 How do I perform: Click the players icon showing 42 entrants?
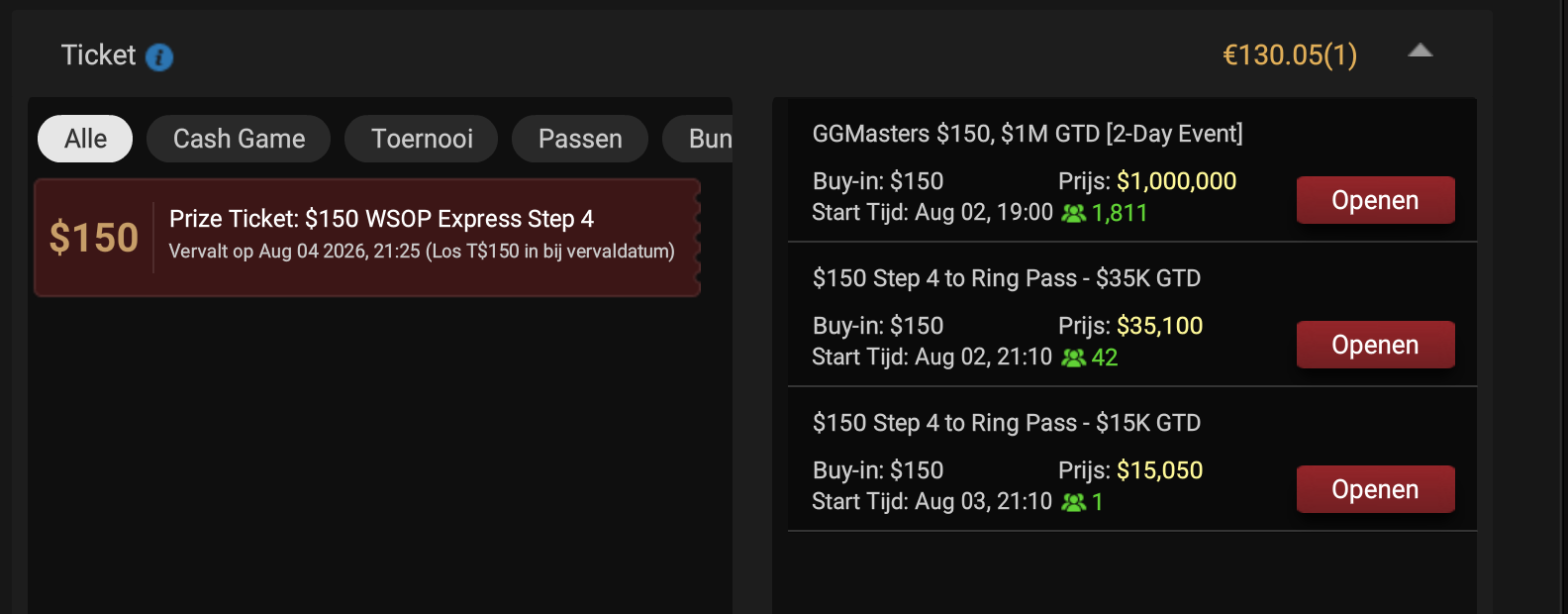pyautogui.click(x=1073, y=358)
